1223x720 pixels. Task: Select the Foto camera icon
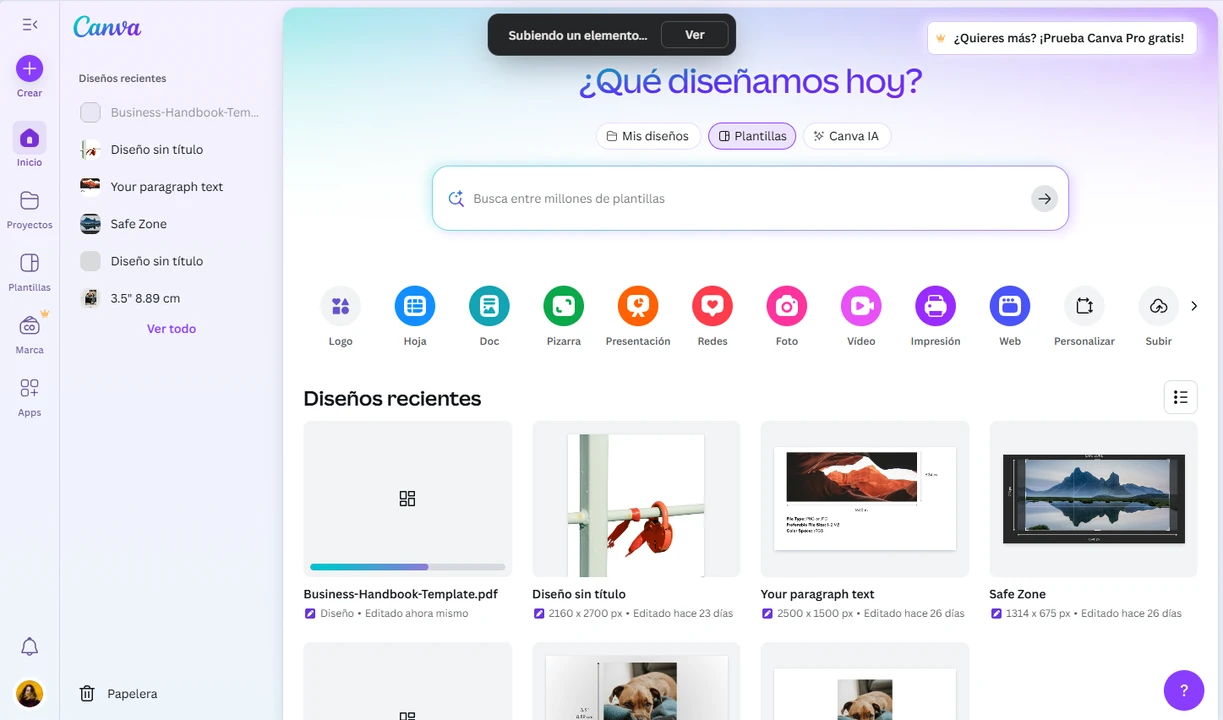click(x=787, y=306)
